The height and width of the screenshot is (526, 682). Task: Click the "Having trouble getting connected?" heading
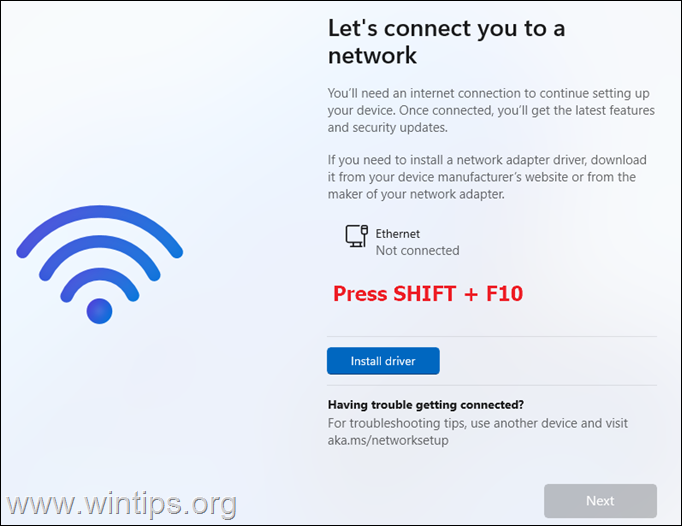click(x=426, y=405)
